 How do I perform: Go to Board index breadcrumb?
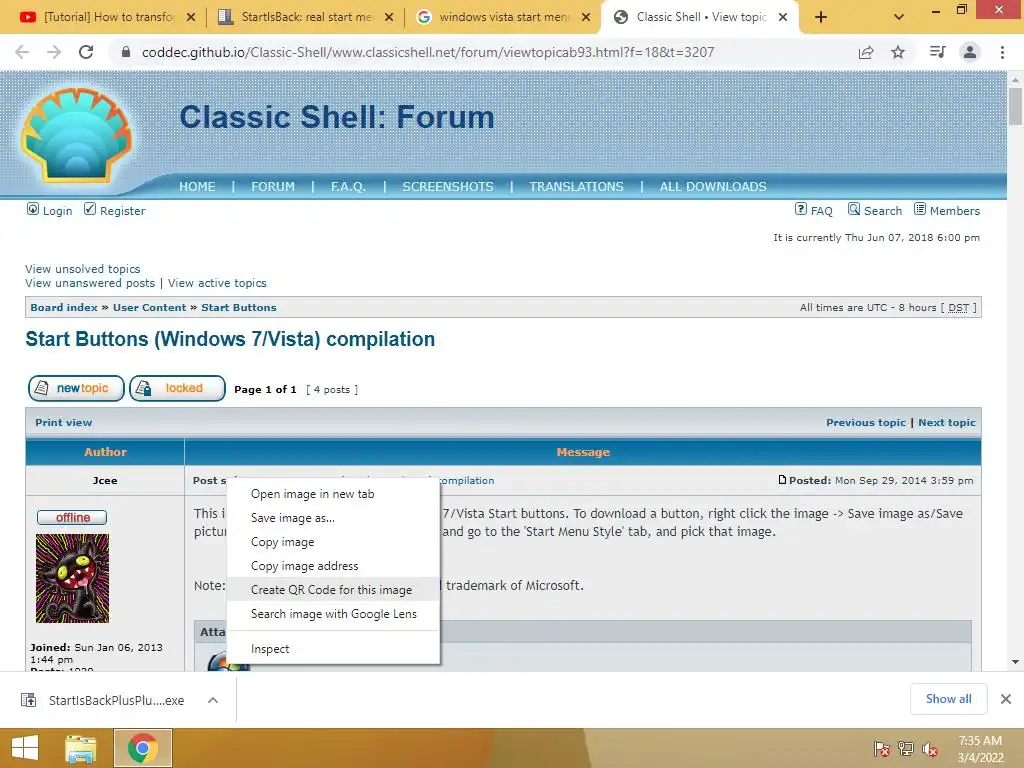tap(64, 308)
